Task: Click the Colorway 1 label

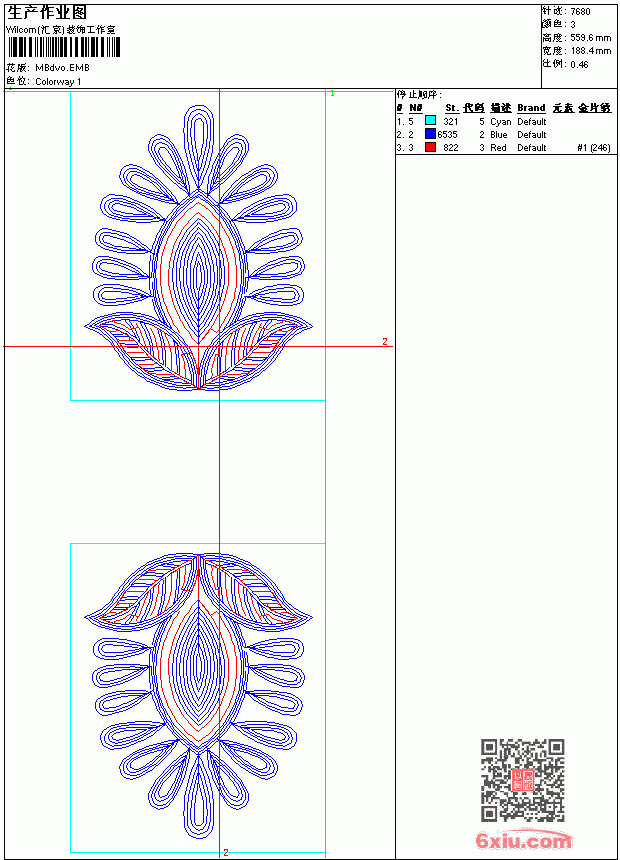Action: 58,82
